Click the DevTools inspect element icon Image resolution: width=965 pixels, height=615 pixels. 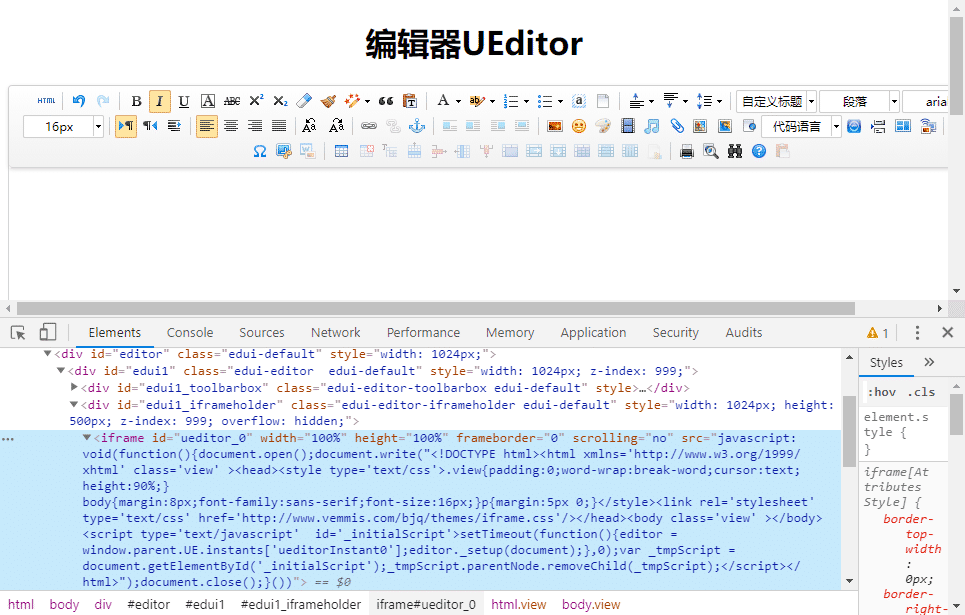point(18,332)
